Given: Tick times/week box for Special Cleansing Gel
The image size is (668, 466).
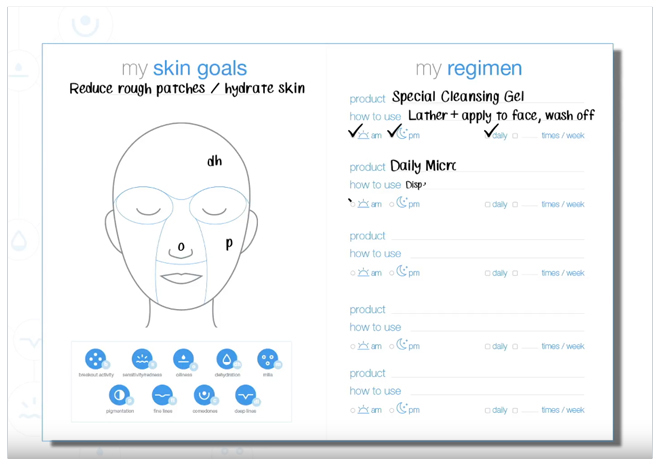Looking at the screenshot, I should pyautogui.click(x=515, y=135).
